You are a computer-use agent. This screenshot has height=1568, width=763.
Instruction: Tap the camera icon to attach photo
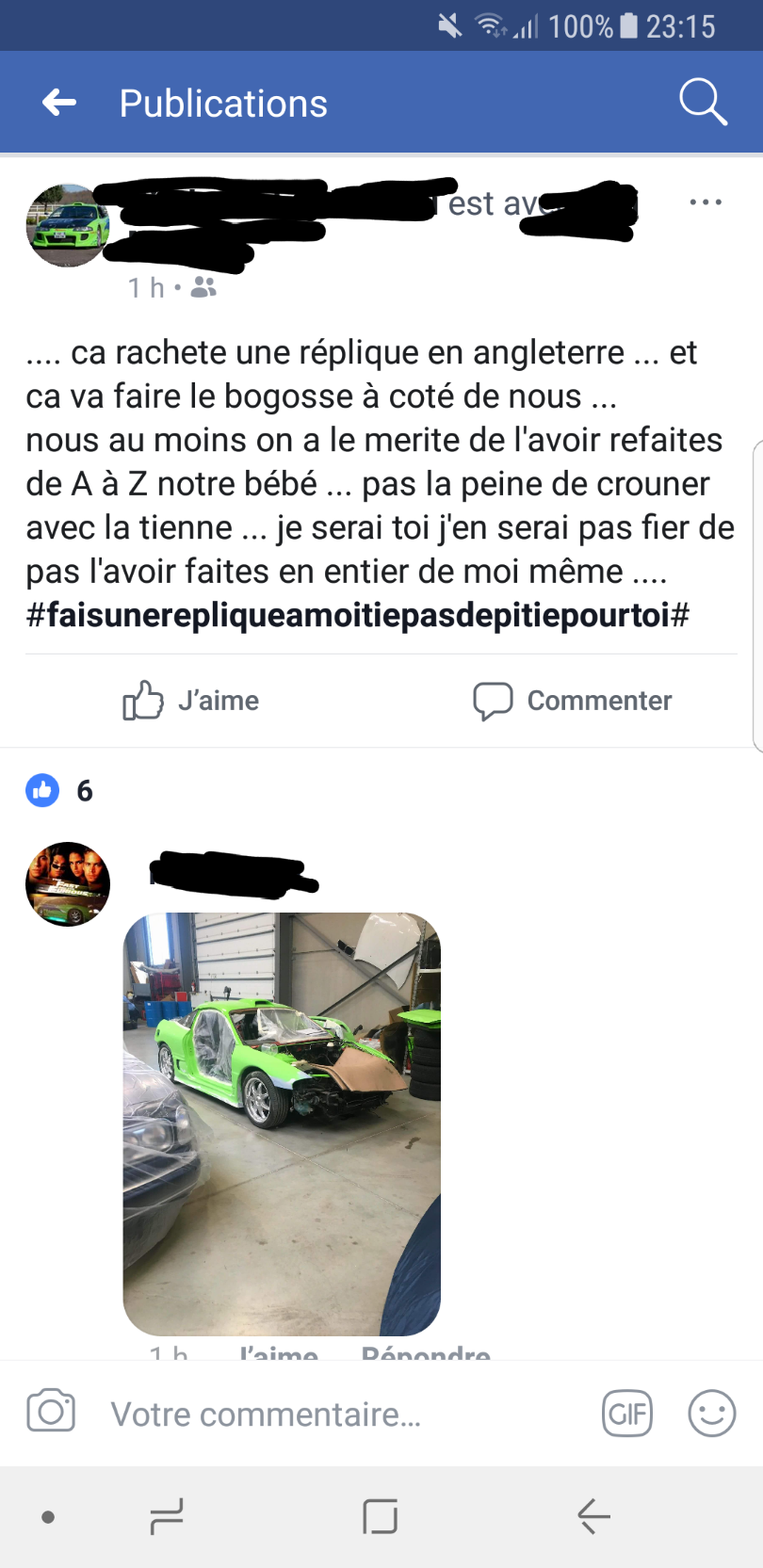pos(51,1412)
